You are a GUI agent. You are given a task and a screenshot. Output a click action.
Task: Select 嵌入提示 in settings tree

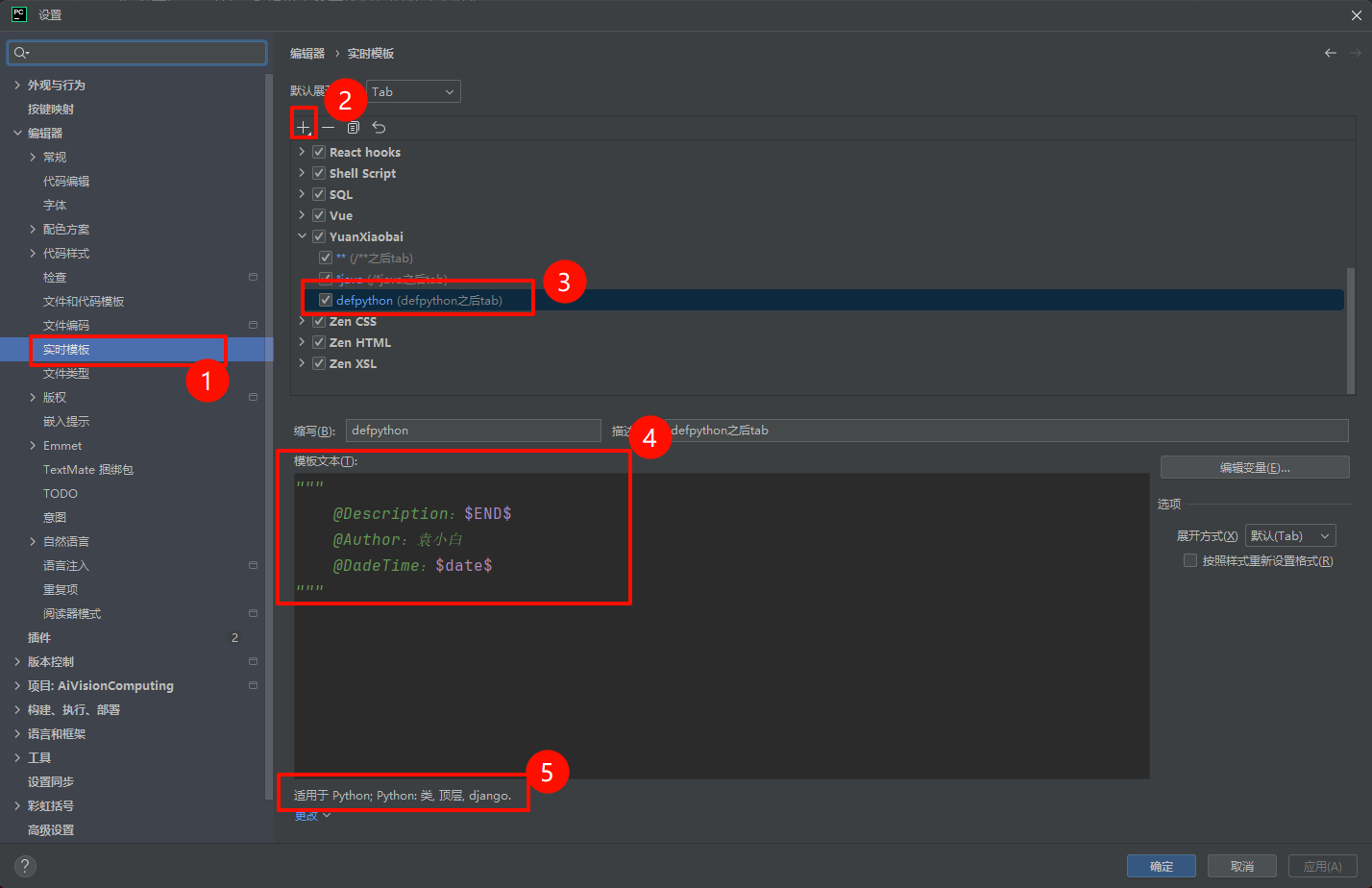66,421
